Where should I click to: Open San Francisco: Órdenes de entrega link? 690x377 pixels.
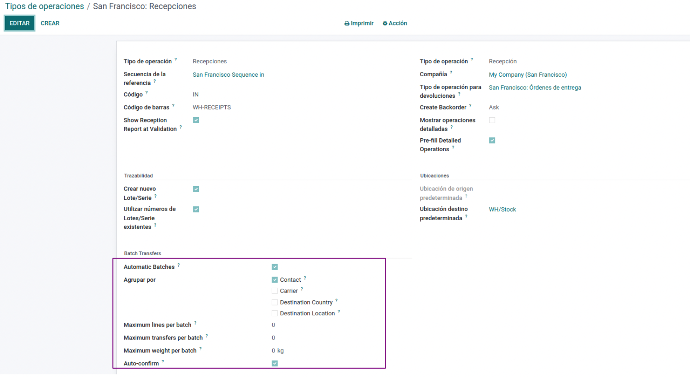coord(535,88)
